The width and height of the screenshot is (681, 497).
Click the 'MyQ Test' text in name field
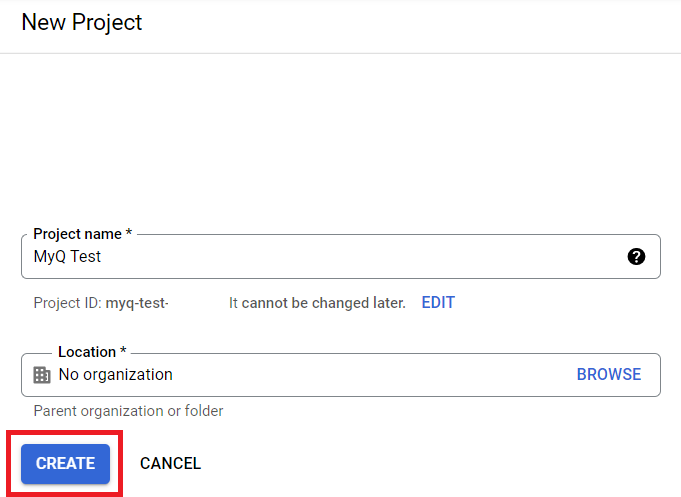(x=67, y=257)
